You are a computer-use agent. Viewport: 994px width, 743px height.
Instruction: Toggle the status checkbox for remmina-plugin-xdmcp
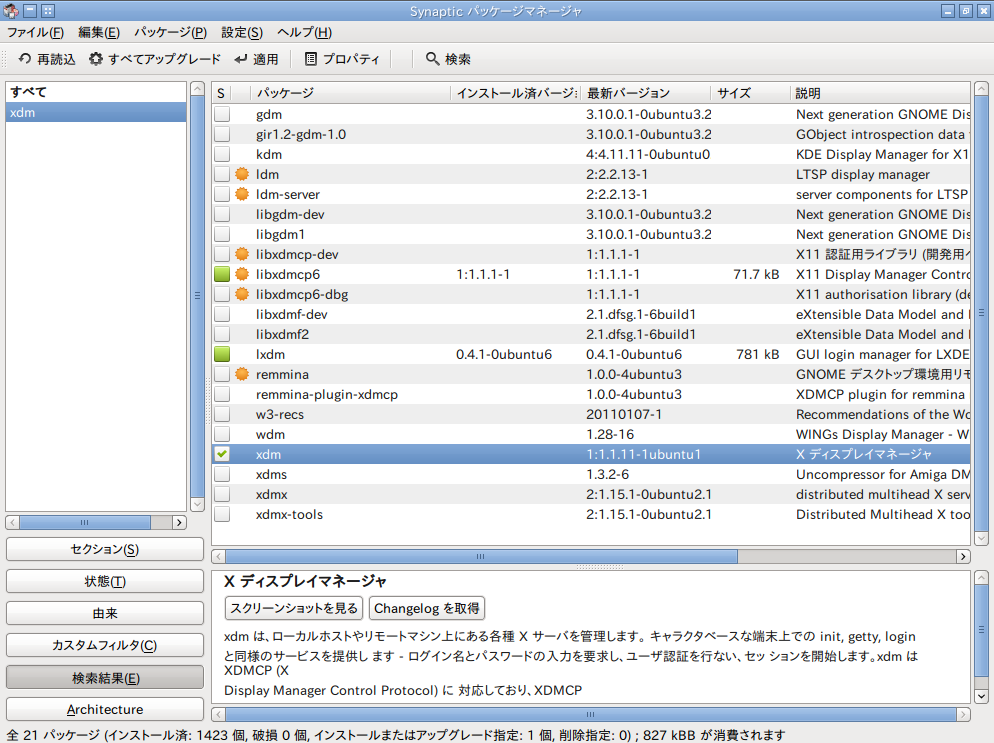point(222,394)
